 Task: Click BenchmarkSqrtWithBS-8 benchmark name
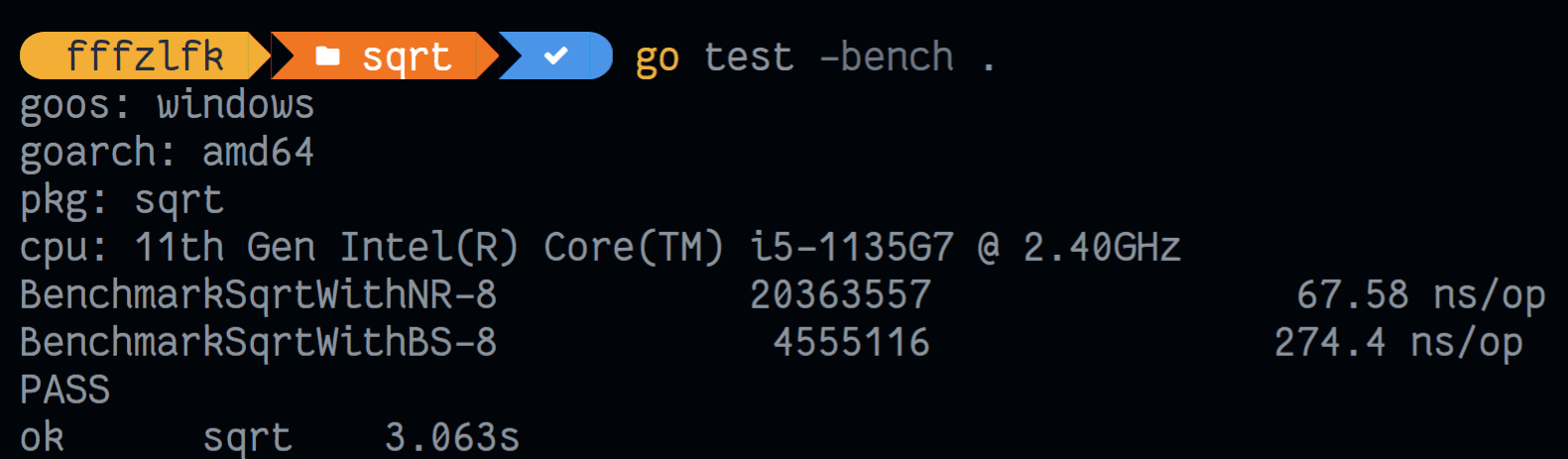[258, 342]
